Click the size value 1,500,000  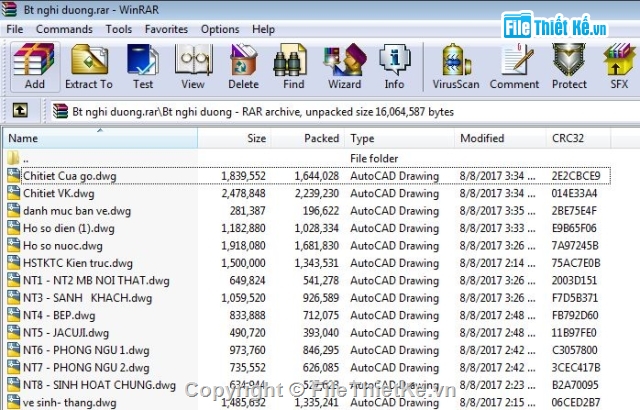(243, 263)
